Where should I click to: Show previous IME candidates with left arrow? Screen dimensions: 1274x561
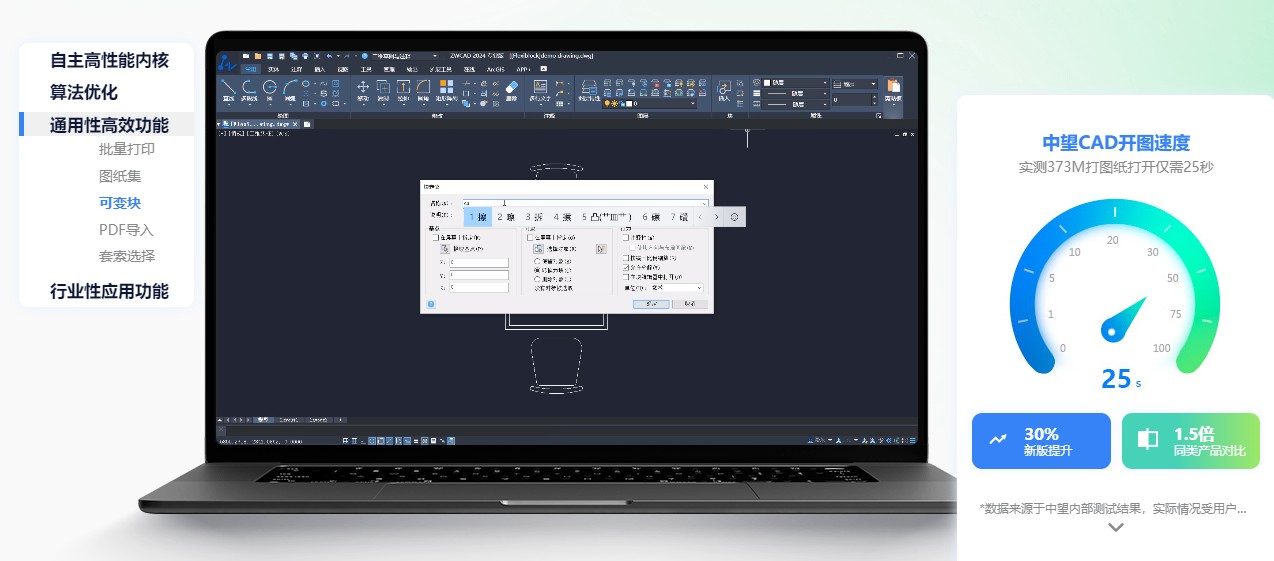click(700, 216)
